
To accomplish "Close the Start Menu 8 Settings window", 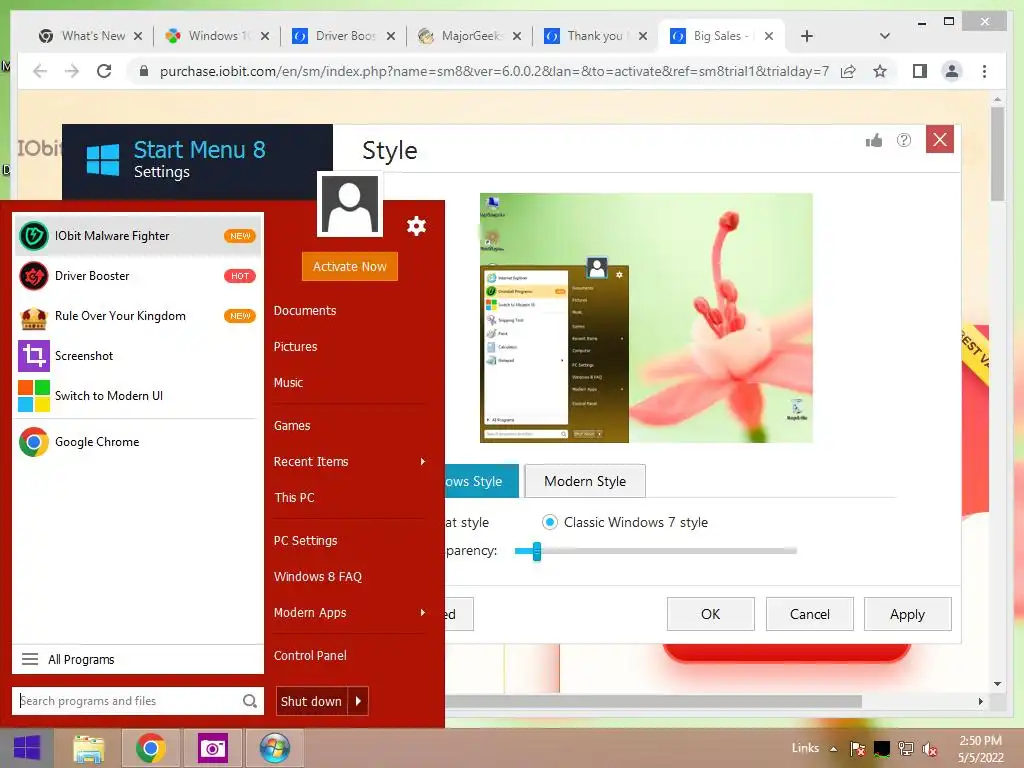I will pos(940,139).
